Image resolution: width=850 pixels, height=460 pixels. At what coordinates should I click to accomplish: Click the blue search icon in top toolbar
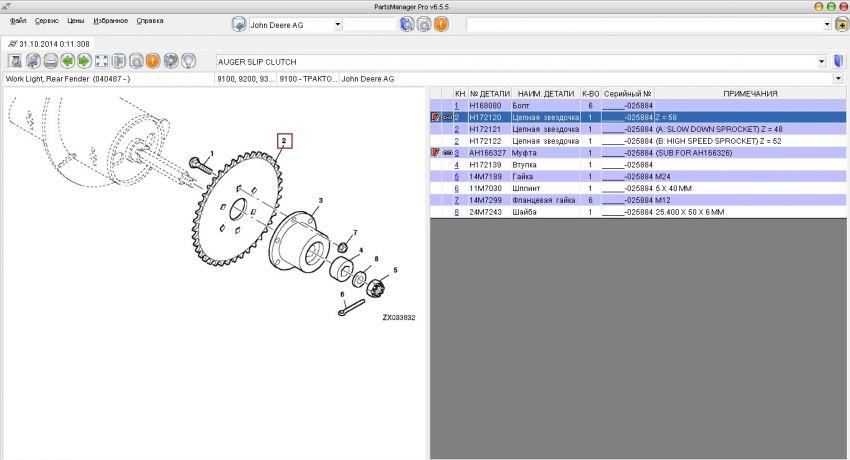pyautogui.click(x=407, y=24)
